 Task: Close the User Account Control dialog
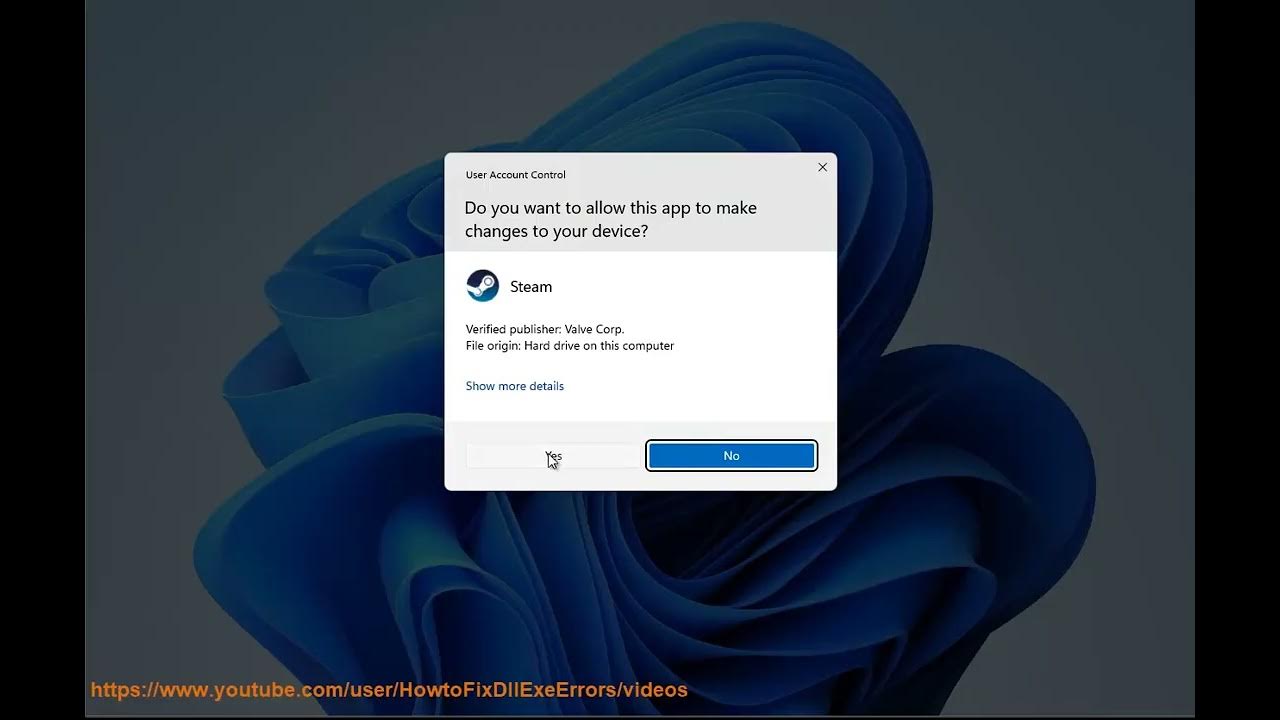tap(822, 167)
